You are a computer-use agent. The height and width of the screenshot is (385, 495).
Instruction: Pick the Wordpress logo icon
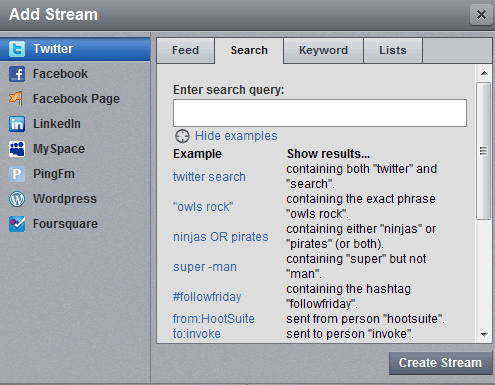tap(17, 199)
